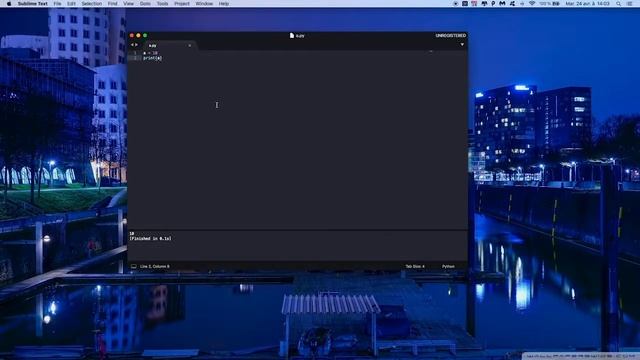Click the share-node status icon in menu bar
Viewport: 640px width, 360px height.
click(512, 4)
